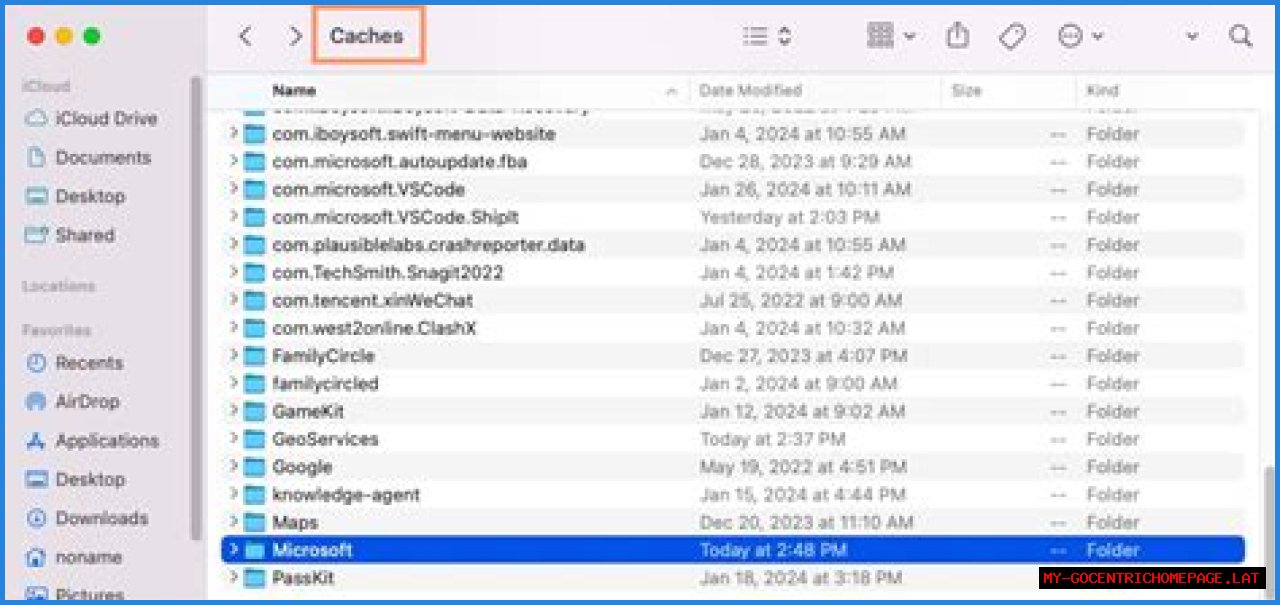Sort by the Name column header

click(294, 91)
